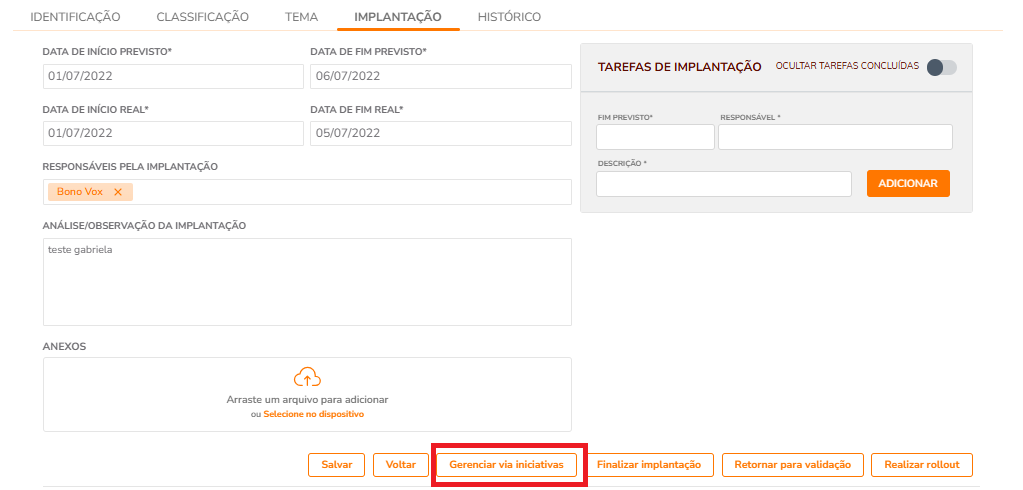This screenshot has height=490, width=1023.
Task: Focus the Data de Fim Real field
Action: point(441,133)
